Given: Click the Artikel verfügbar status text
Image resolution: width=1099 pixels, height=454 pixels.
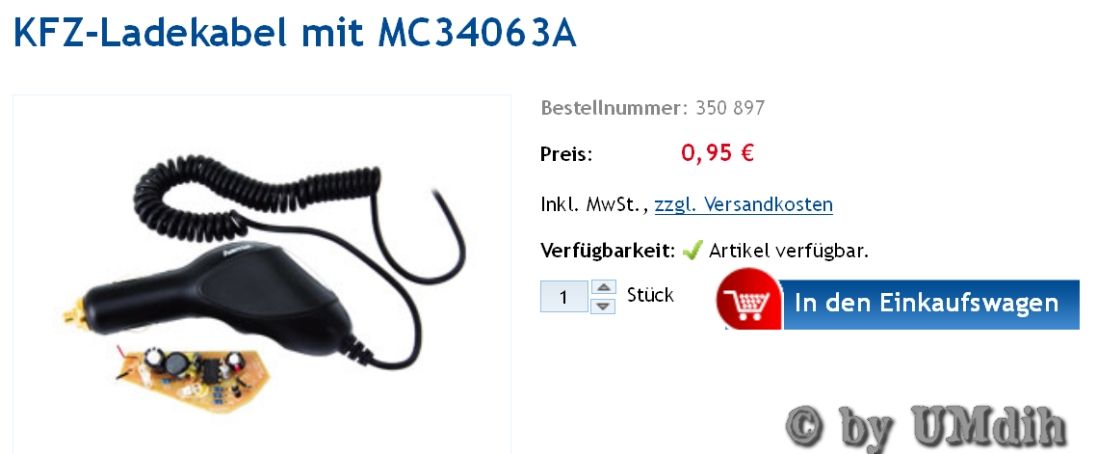Looking at the screenshot, I should click(x=789, y=250).
